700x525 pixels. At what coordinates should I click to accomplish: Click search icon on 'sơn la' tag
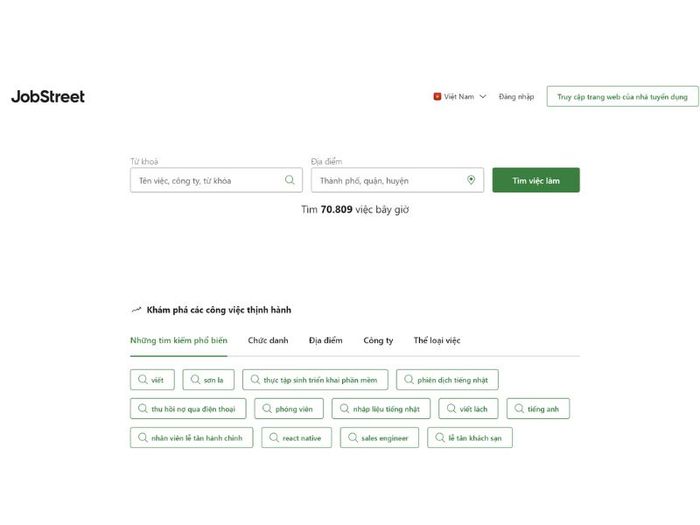(195, 380)
